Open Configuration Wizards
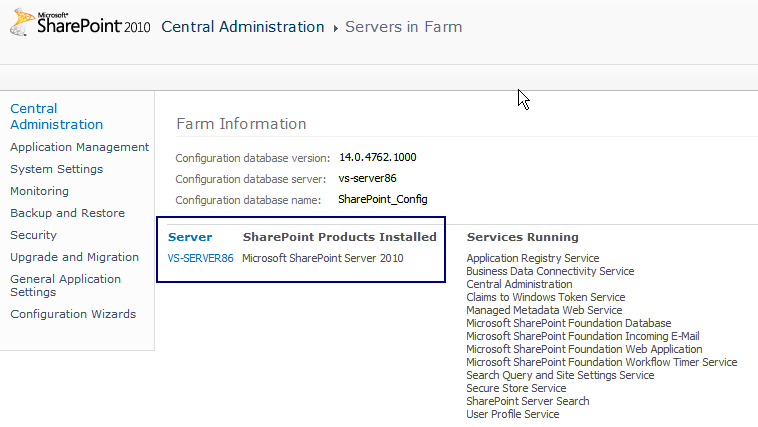 (73, 314)
